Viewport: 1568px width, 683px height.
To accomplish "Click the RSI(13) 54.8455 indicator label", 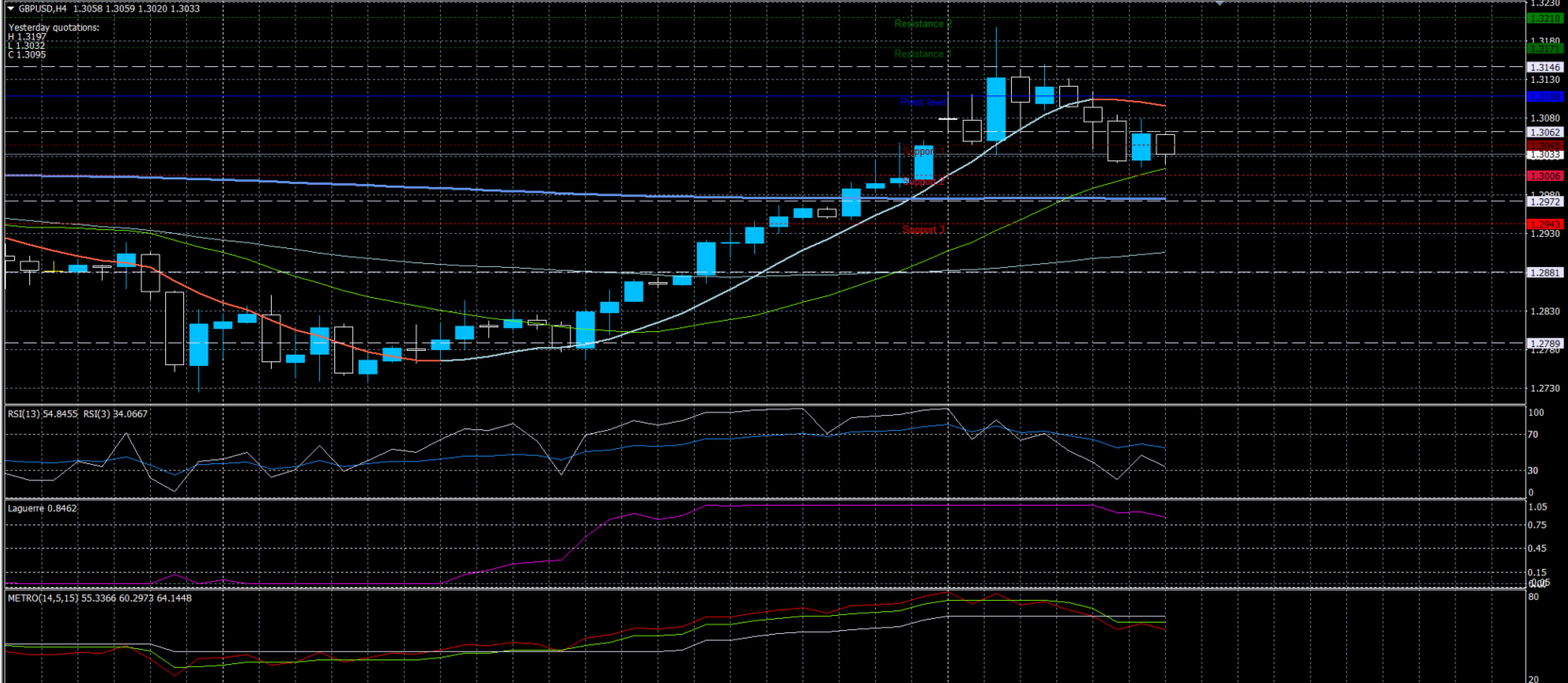I will [43, 414].
